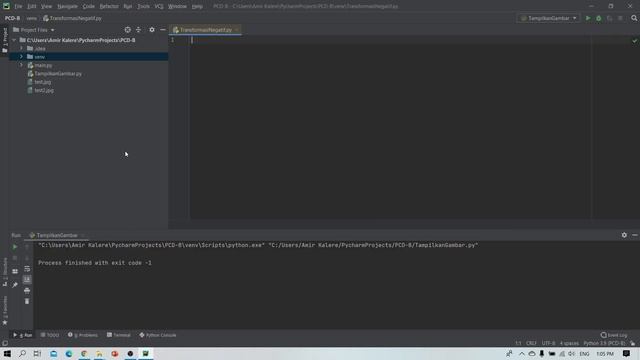Collapse the PCD-B root folder
The image size is (640, 360).
[15, 40]
